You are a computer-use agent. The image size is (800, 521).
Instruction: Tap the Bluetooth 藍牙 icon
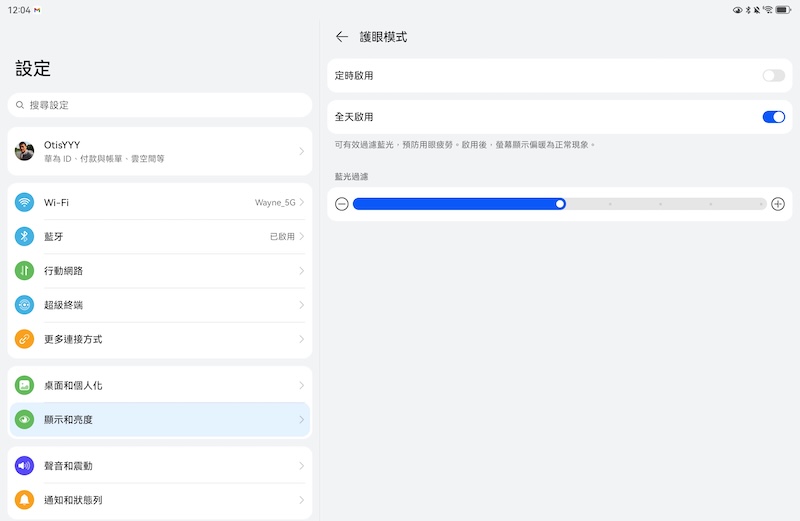click(x=25, y=237)
